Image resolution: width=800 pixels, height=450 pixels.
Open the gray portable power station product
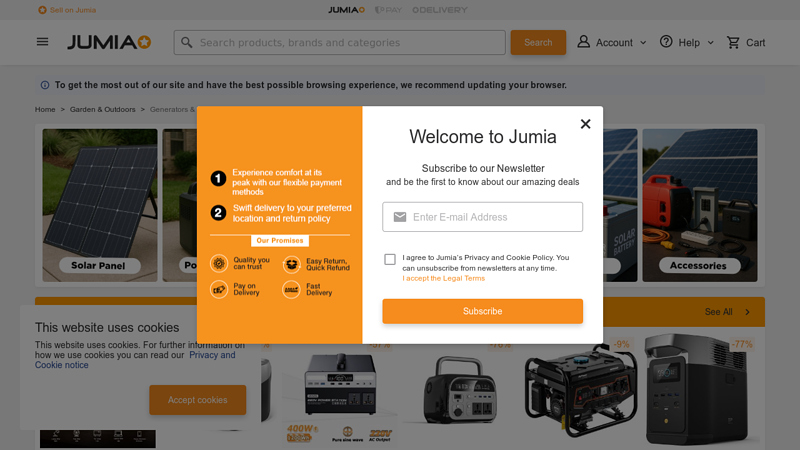point(460,390)
